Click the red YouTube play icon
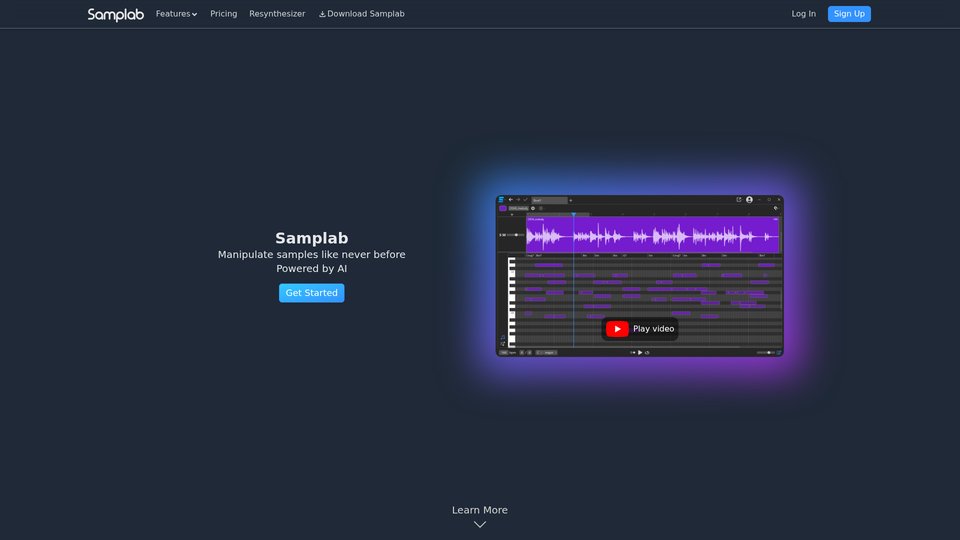The height and width of the screenshot is (540, 960). [x=617, y=329]
